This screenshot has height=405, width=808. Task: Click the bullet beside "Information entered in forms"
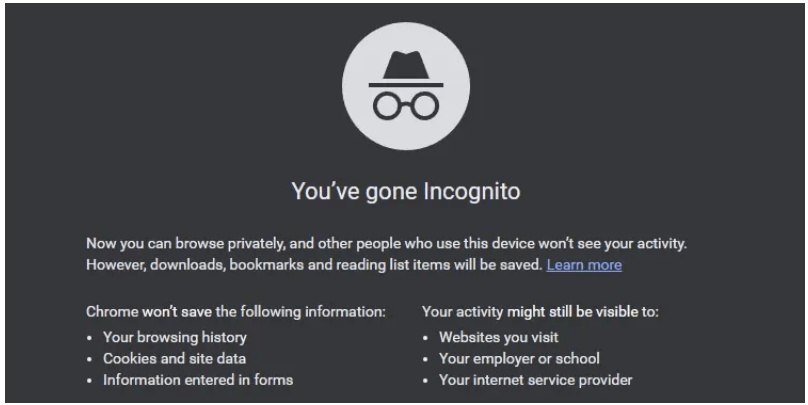click(90, 381)
